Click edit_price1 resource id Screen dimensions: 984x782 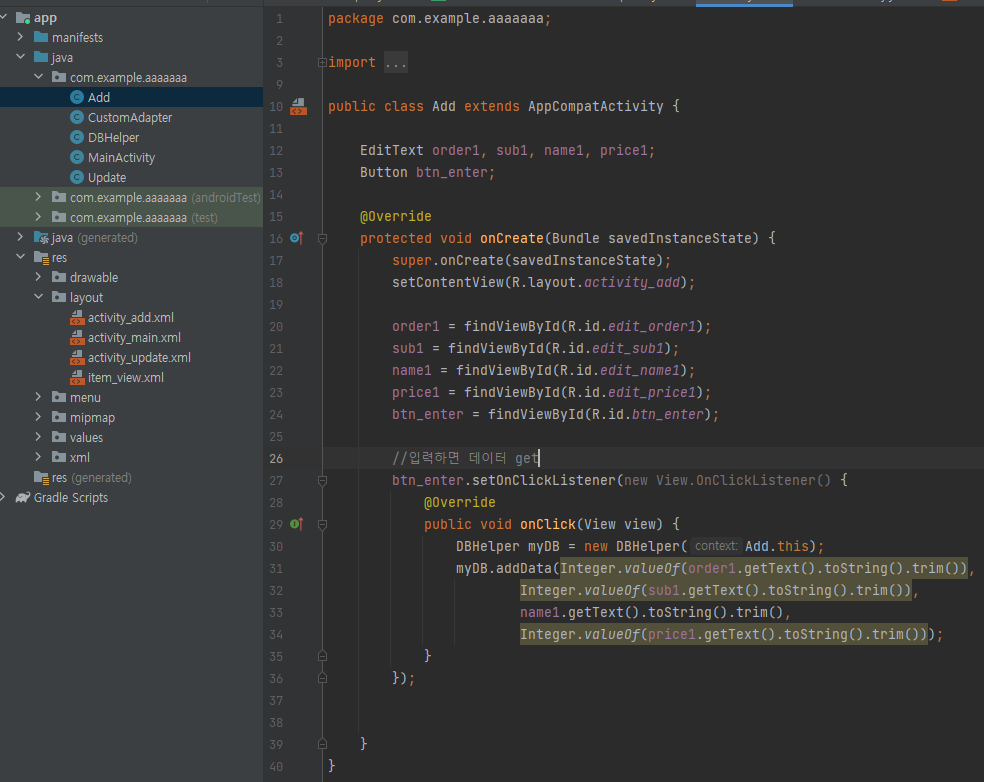click(x=652, y=392)
